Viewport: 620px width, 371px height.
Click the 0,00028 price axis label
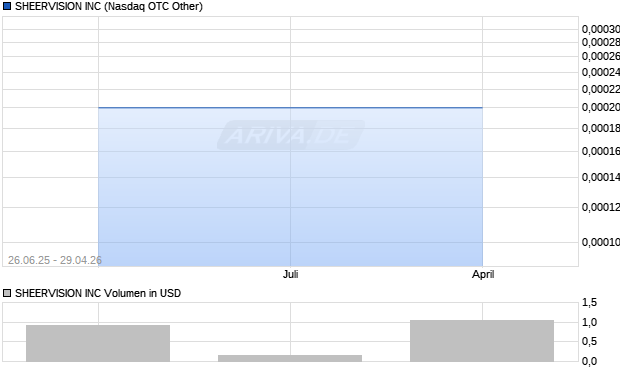[x=601, y=42]
